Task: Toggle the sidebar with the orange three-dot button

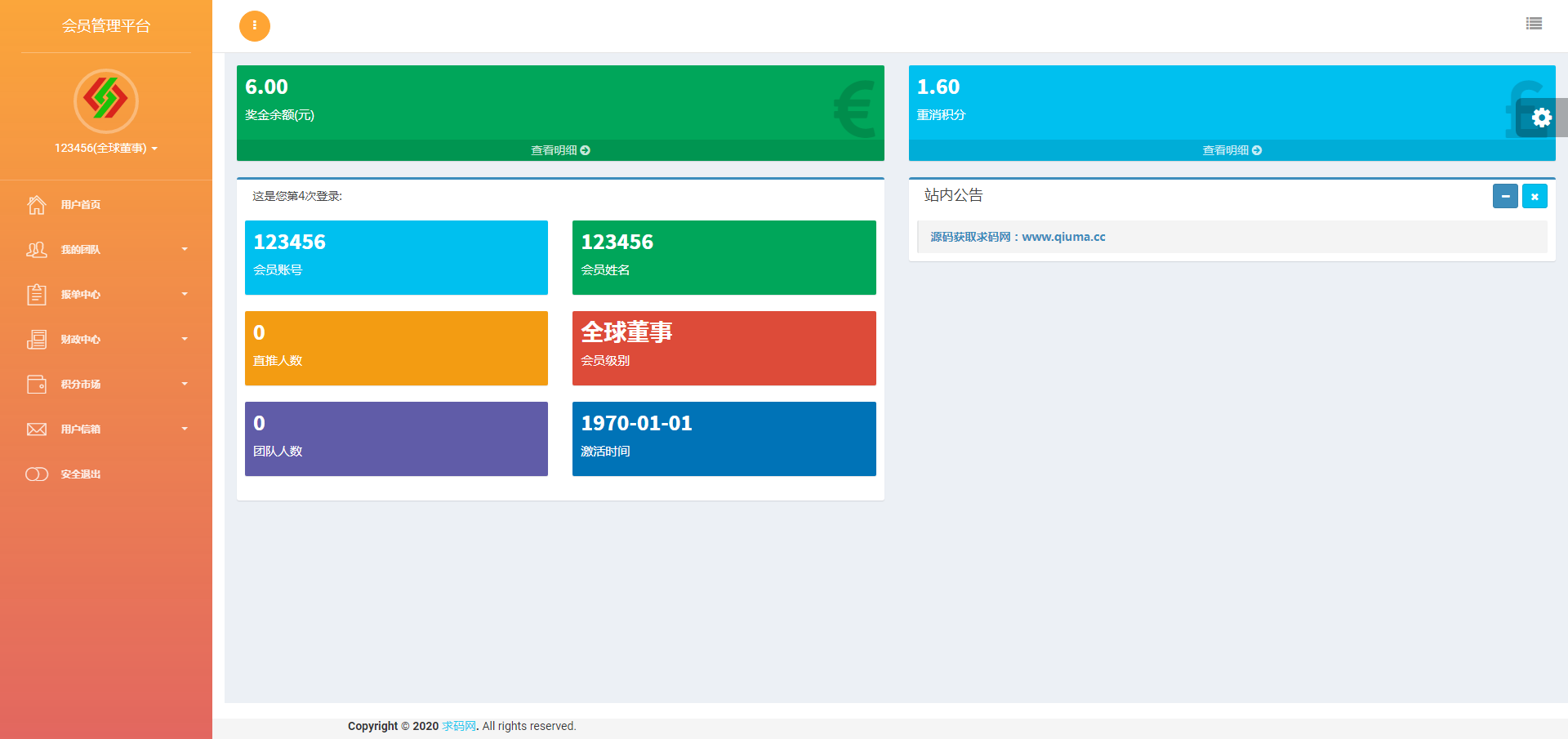Action: point(254,26)
